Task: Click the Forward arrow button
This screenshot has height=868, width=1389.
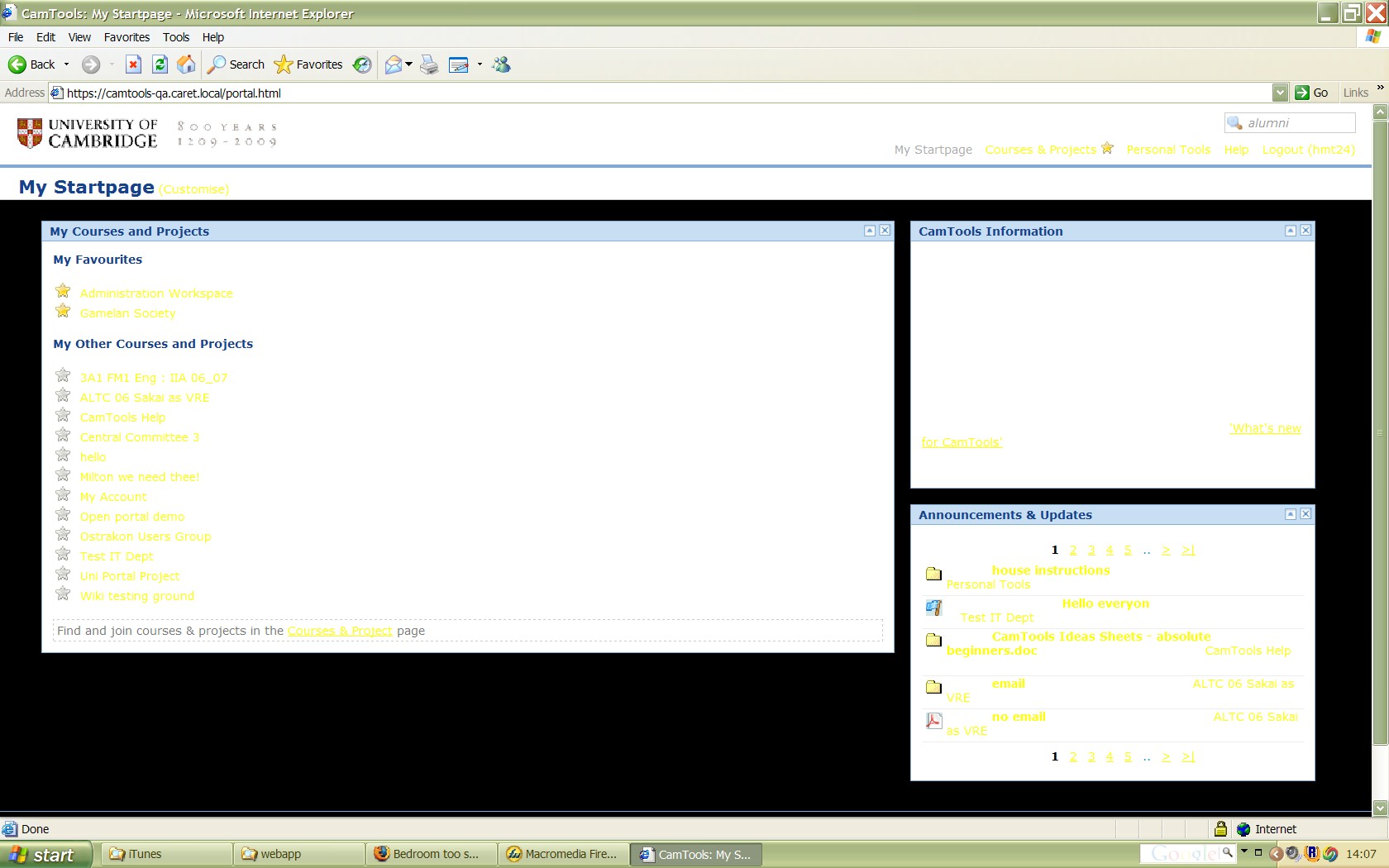Action: pos(91,64)
